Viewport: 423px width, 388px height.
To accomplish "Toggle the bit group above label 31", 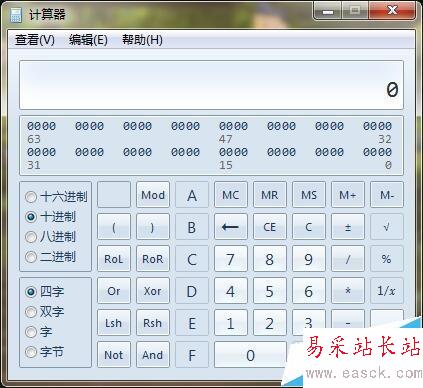I will point(42,152).
